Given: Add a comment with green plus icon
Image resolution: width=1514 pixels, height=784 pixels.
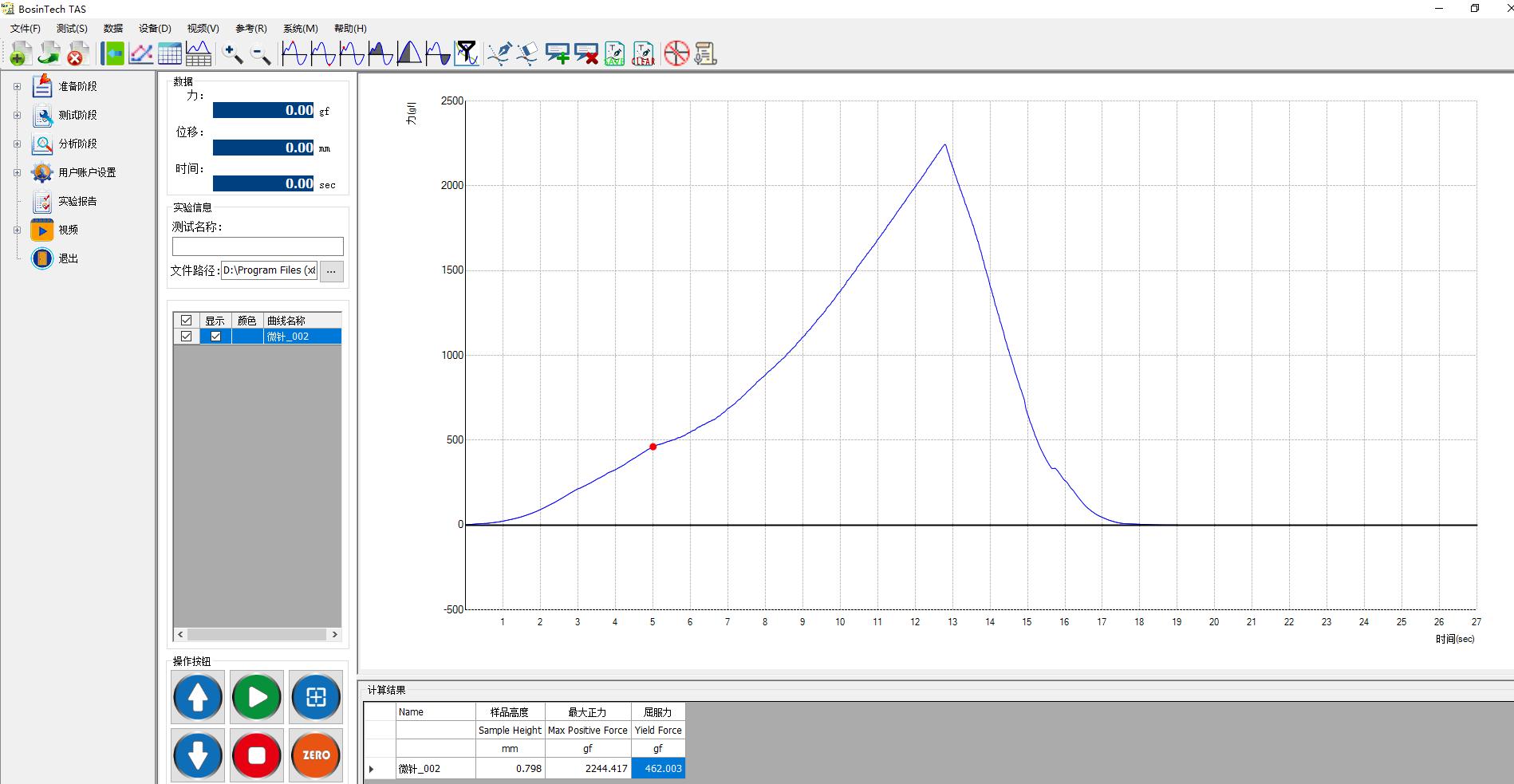Looking at the screenshot, I should pos(558,53).
